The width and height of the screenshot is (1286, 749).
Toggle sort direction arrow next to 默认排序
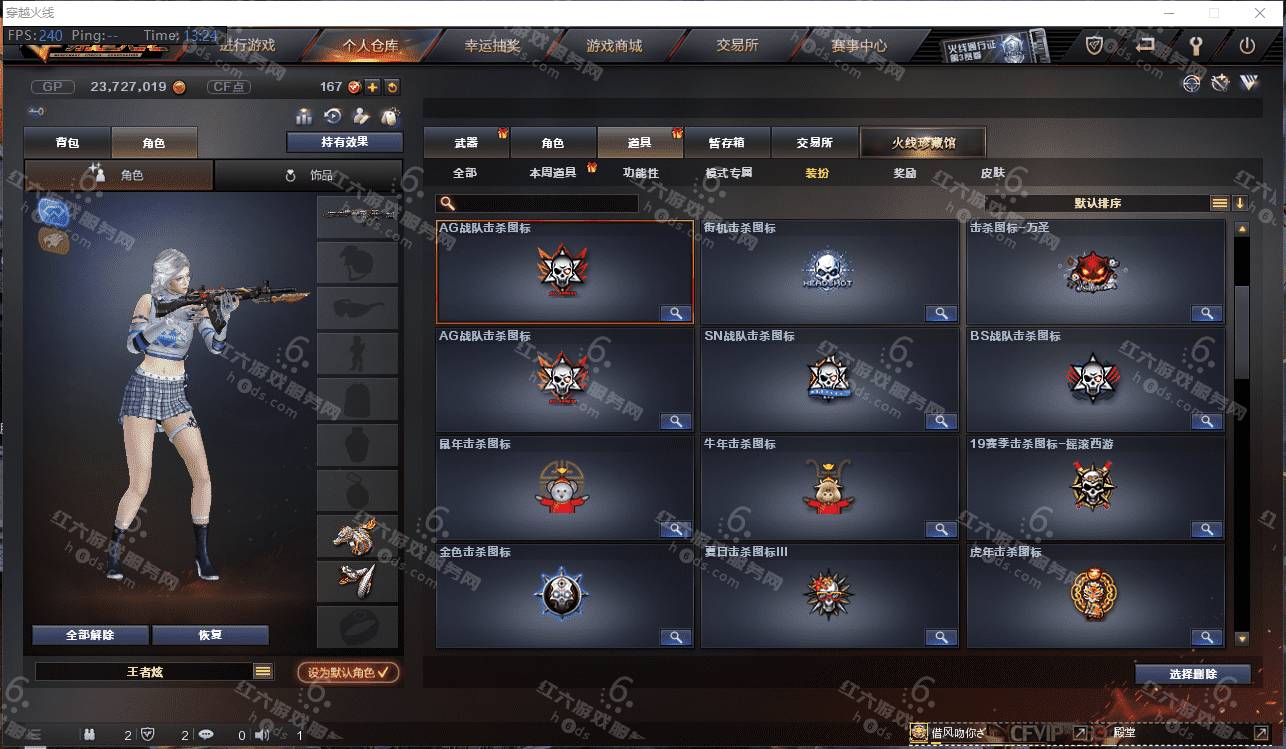pyautogui.click(x=1240, y=203)
